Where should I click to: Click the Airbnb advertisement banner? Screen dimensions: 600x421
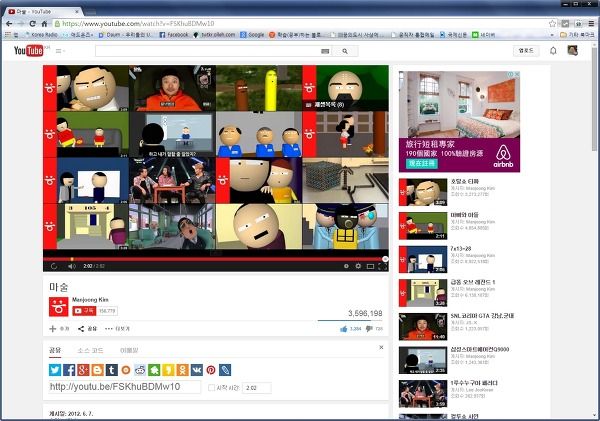click(x=459, y=122)
